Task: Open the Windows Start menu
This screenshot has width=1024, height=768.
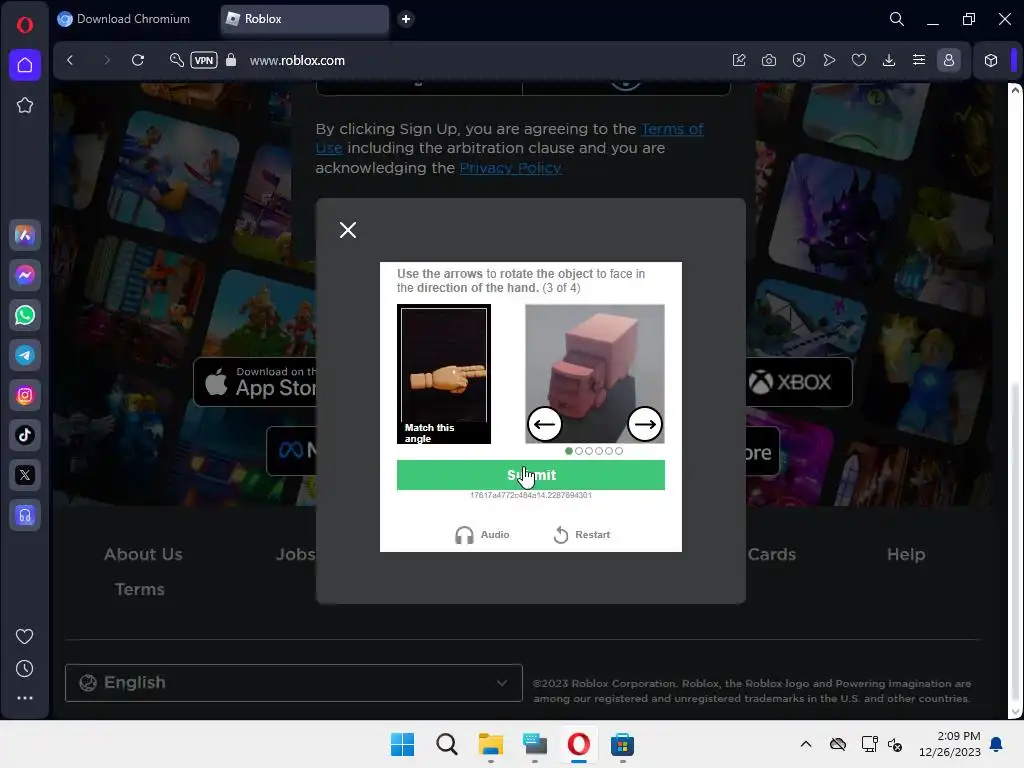Action: point(402,744)
